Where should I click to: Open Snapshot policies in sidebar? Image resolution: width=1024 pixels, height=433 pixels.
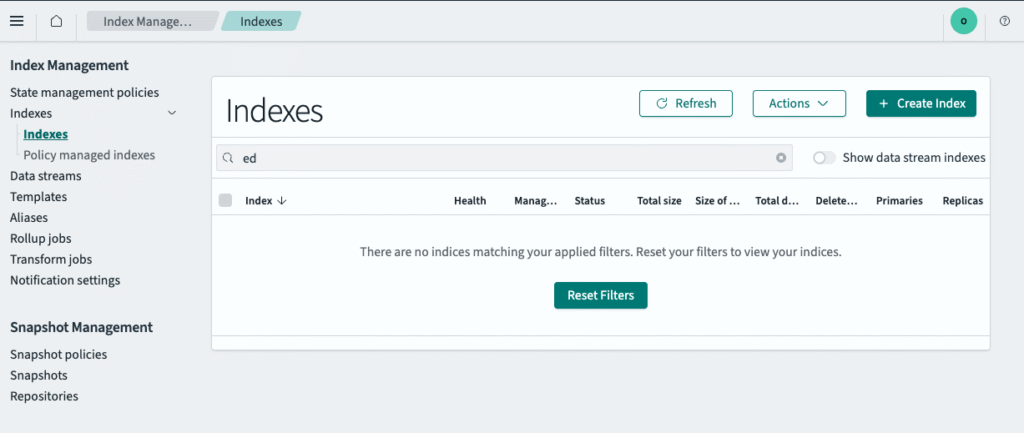click(58, 354)
